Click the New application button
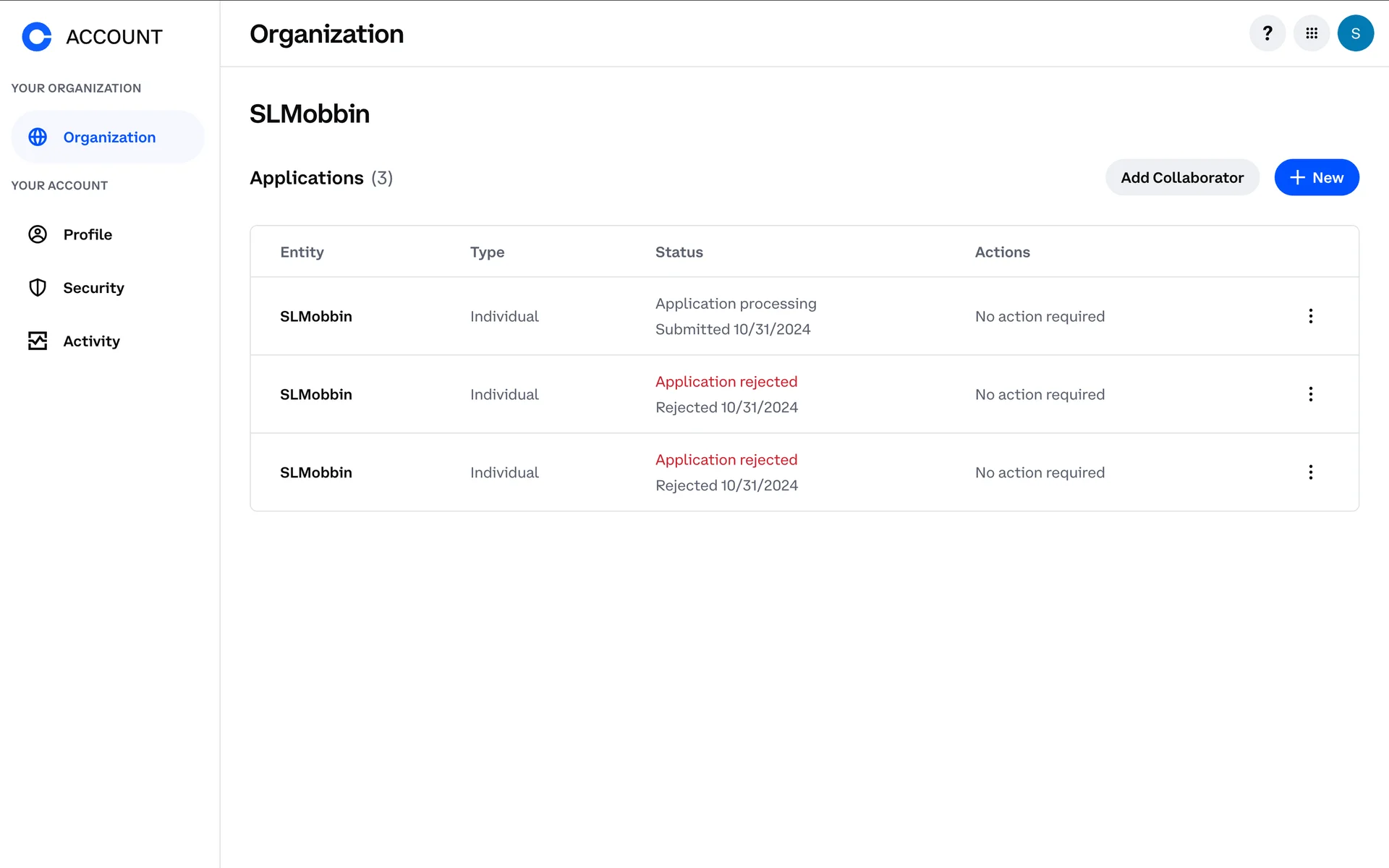Screen dimensions: 1389x868 coord(1316,177)
